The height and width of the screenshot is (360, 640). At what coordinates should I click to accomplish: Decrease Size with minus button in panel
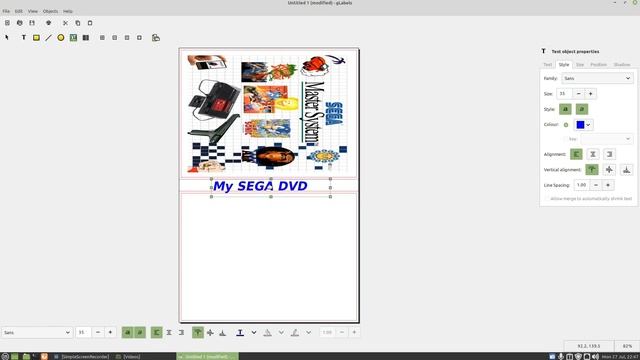coord(578,94)
